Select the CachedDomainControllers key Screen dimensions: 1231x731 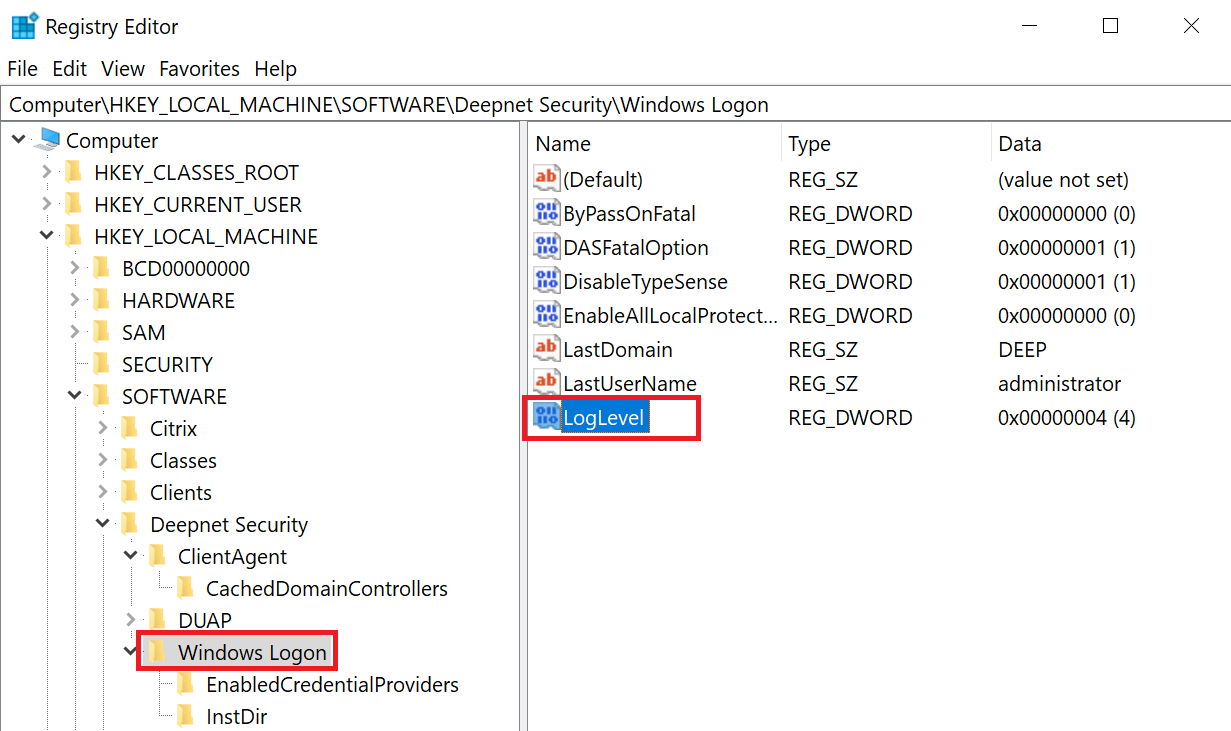326,589
